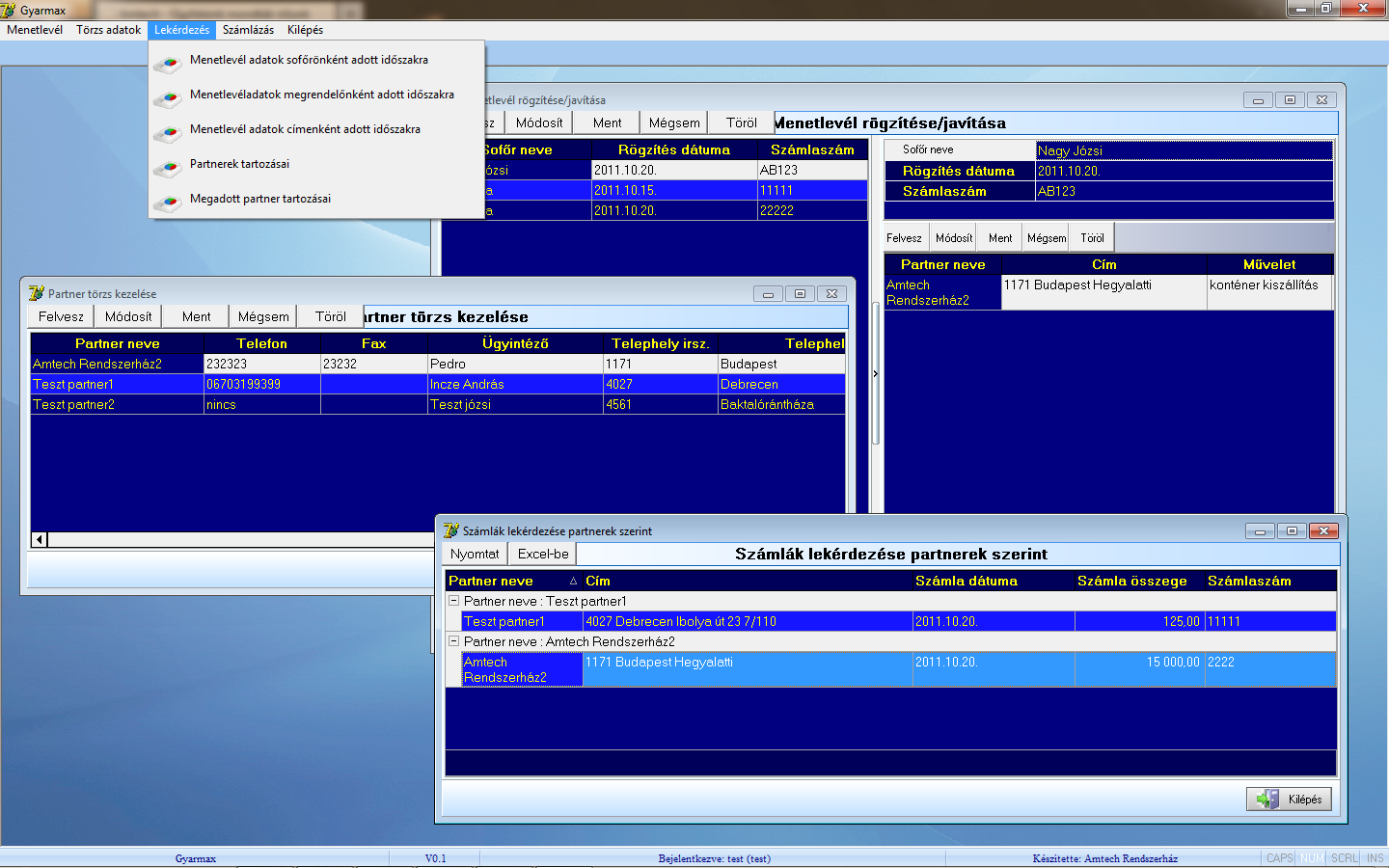Click Módosít above the Menetlevél Partner neve/Cím table
The width and height of the screenshot is (1389, 868).
[x=954, y=238]
